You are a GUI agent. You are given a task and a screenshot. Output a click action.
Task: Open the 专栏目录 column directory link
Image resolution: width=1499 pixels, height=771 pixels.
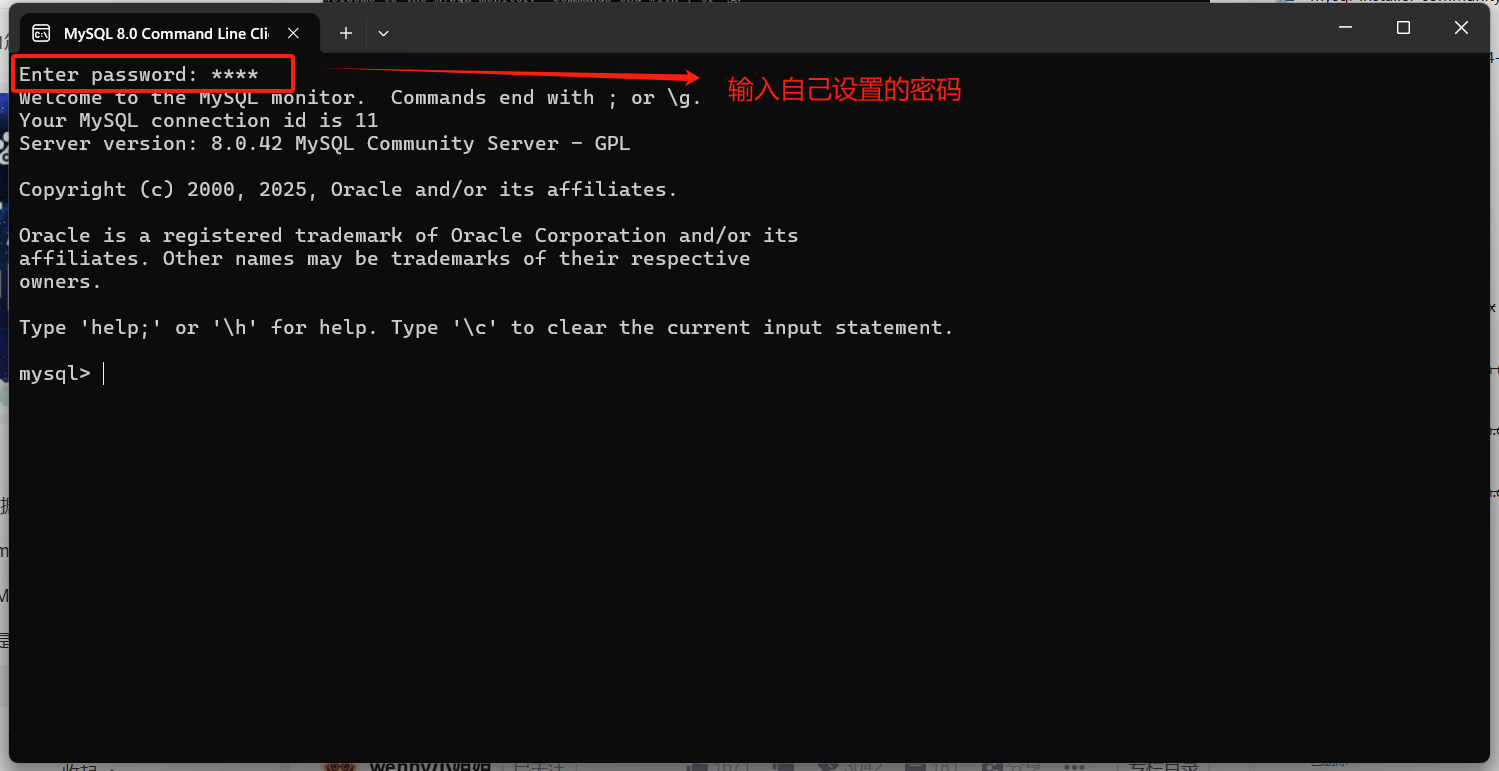pyautogui.click(x=1168, y=766)
